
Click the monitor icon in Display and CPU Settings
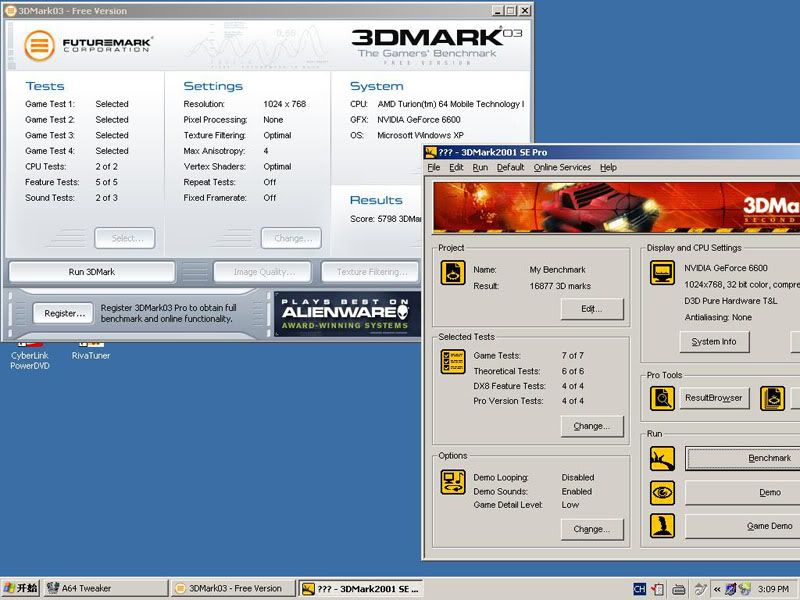pyautogui.click(x=662, y=273)
